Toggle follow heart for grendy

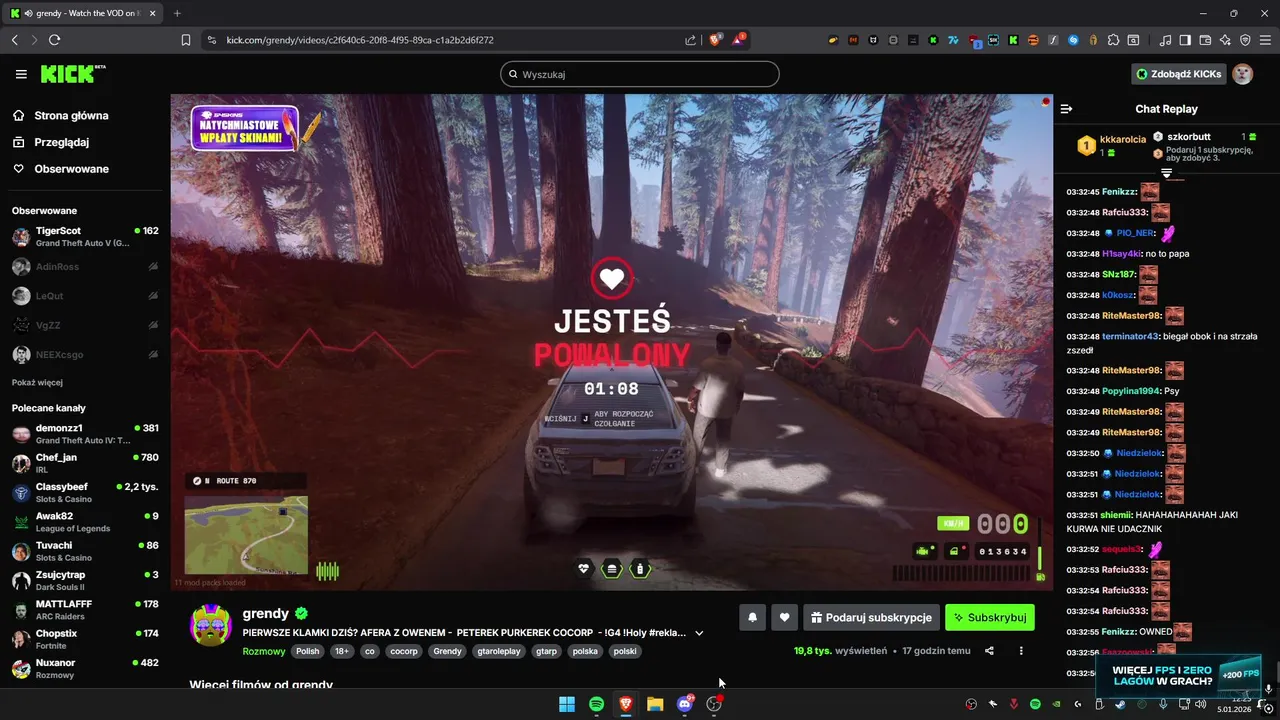[784, 617]
